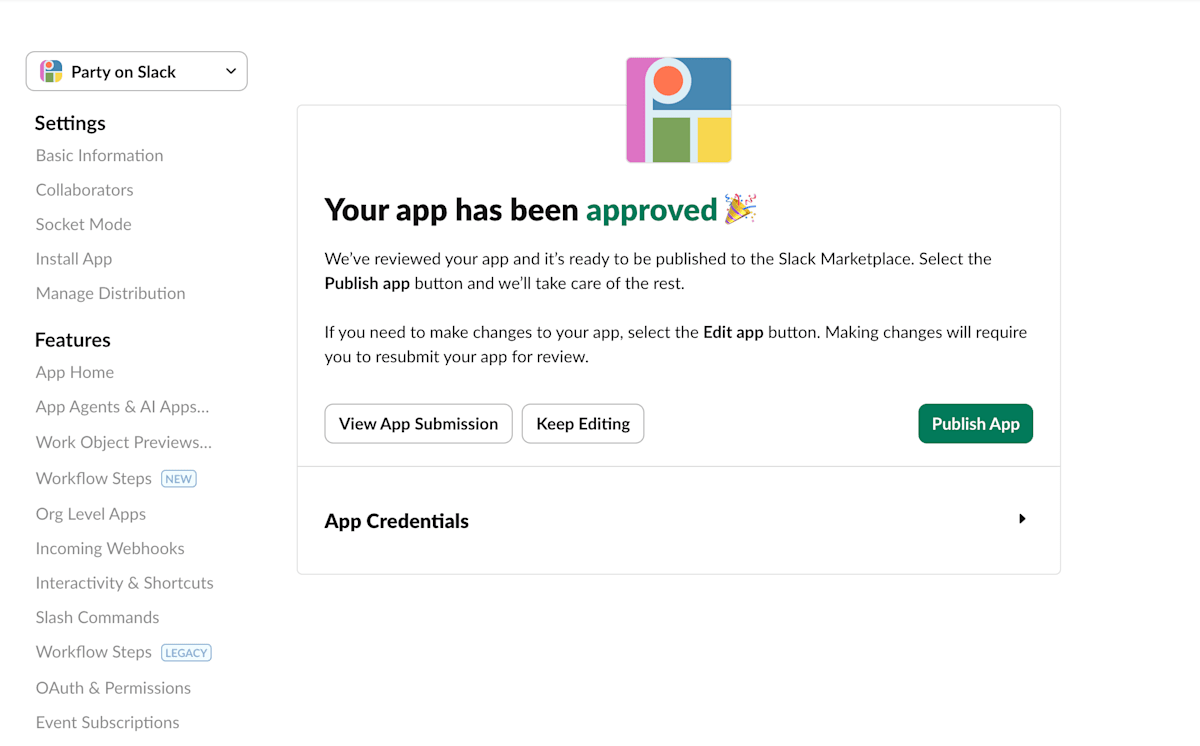1200x746 pixels.
Task: Click the large Party on Slack app logo
Action: coord(679,110)
